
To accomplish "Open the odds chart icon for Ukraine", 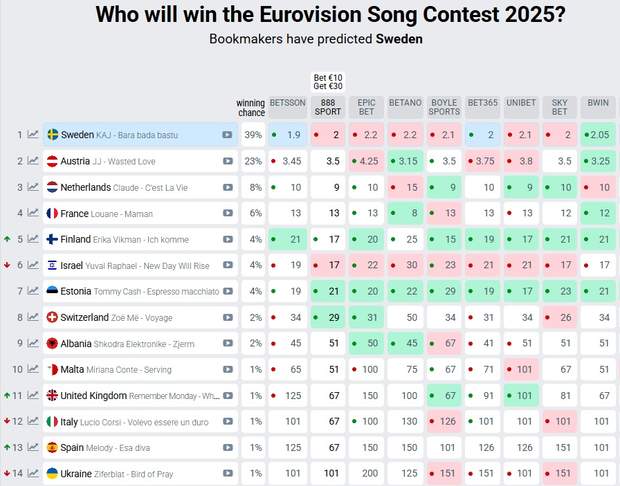I will pyautogui.click(x=33, y=473).
